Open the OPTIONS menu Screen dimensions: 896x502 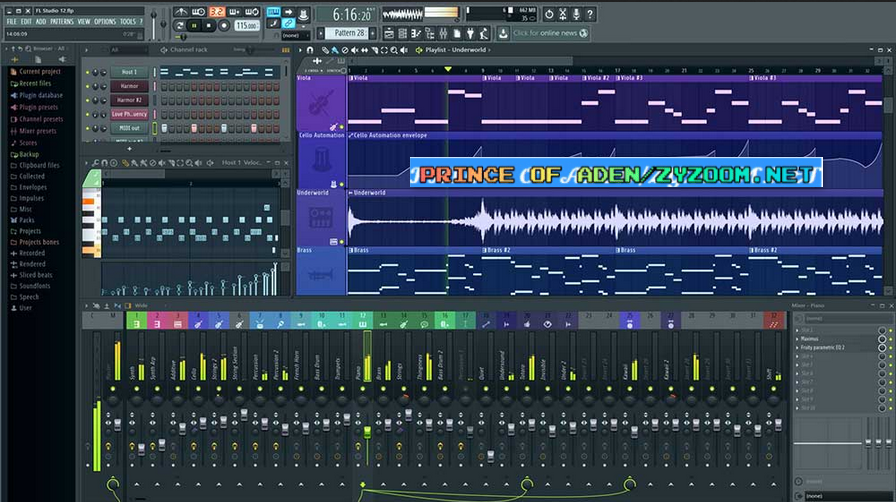click(x=105, y=22)
